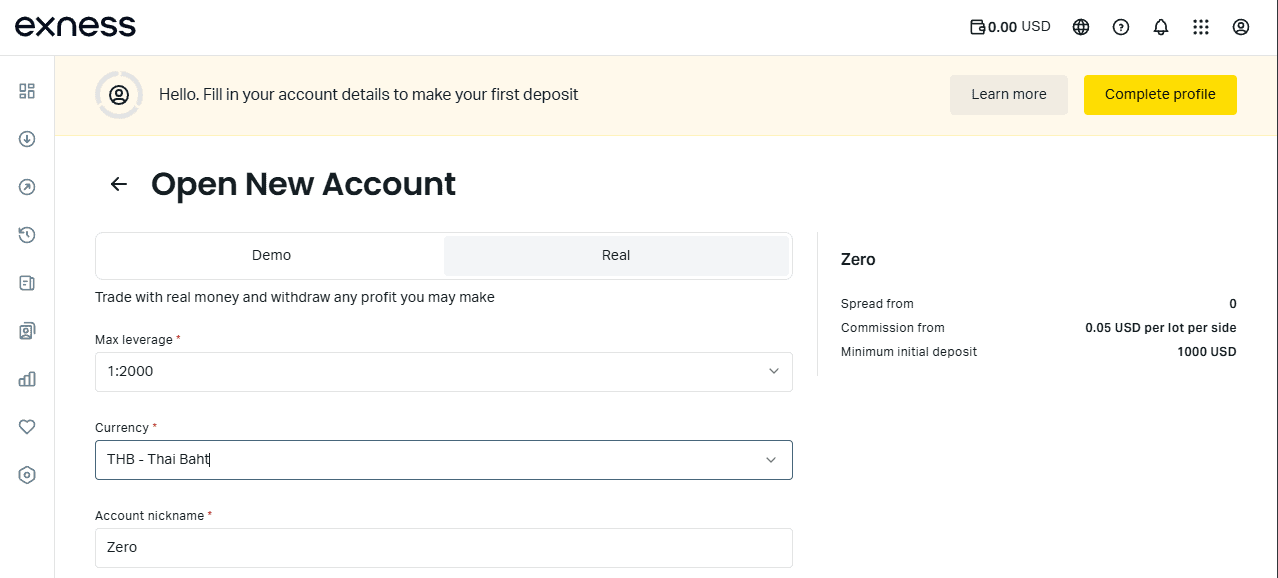Click the deposit download icon in sidebar
This screenshot has width=1278, height=578.
[27, 139]
